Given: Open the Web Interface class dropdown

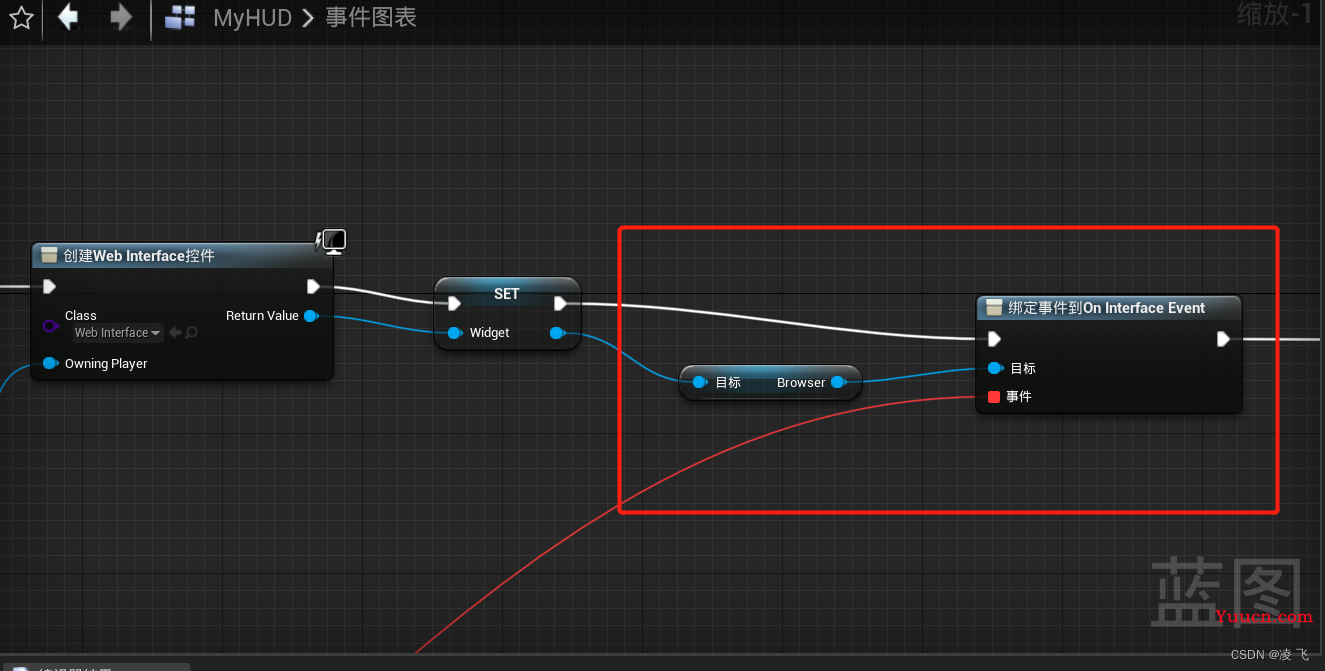Looking at the screenshot, I should point(117,333).
